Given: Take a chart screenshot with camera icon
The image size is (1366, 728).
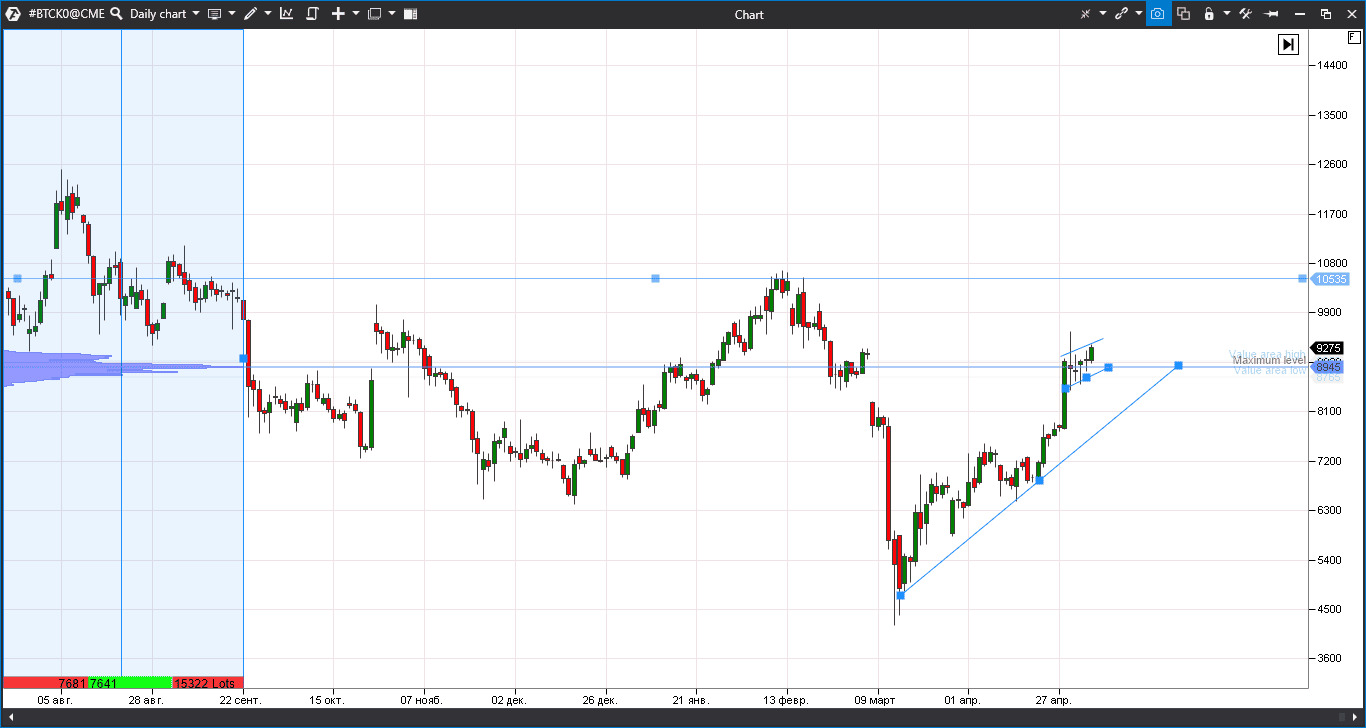Looking at the screenshot, I should coord(1158,14).
